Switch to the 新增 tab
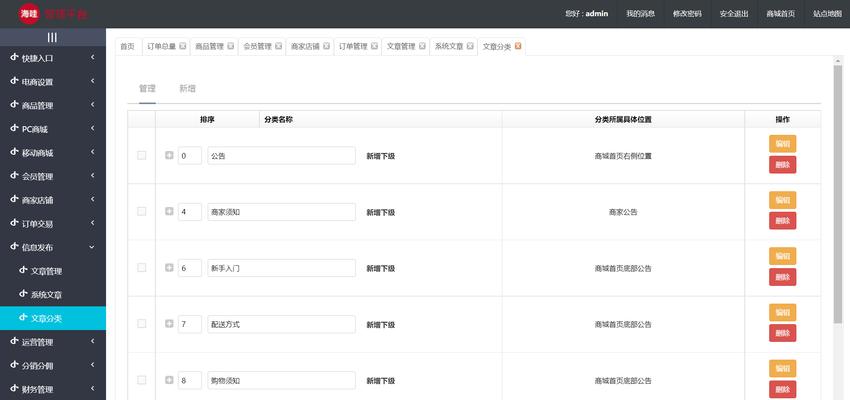This screenshot has height=400, width=850. pyautogui.click(x=188, y=89)
